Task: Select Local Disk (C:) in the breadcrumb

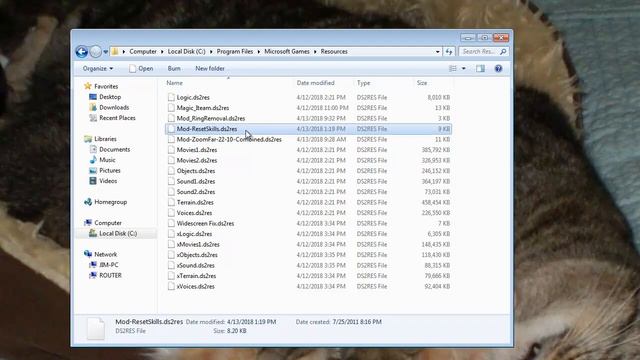Action: [x=187, y=52]
